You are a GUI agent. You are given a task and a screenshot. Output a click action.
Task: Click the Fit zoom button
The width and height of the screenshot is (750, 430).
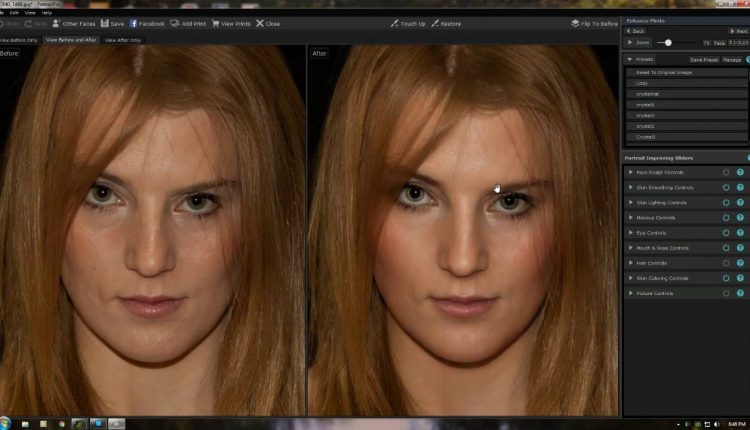pos(706,43)
